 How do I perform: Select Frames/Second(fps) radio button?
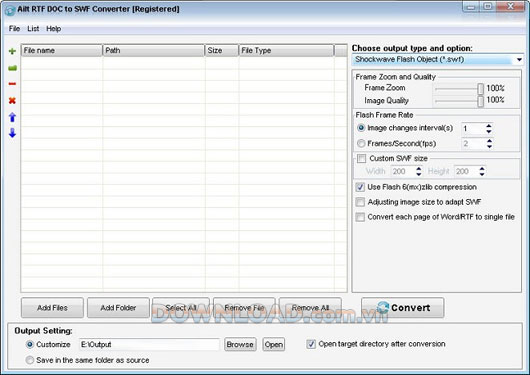(361, 143)
